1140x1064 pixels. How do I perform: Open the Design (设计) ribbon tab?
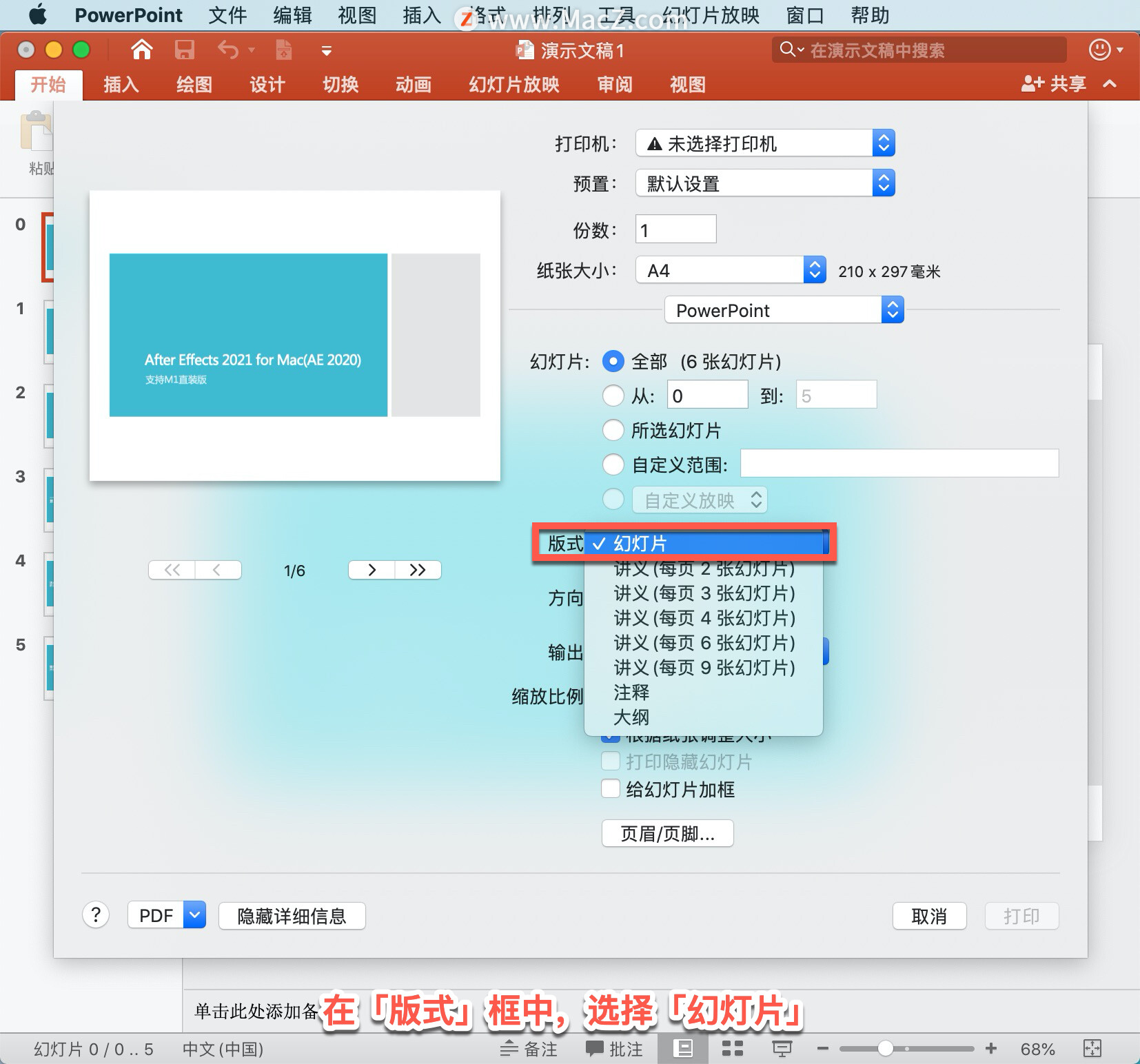pos(267,85)
